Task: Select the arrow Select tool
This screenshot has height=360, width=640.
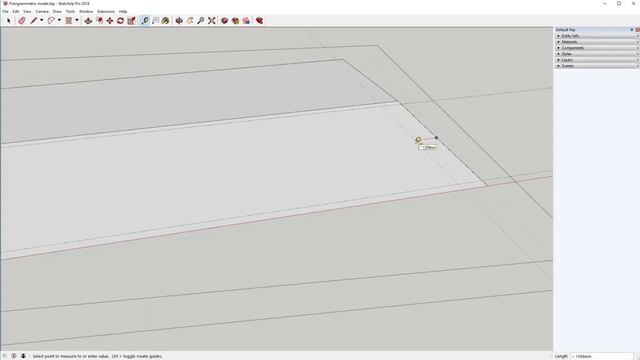Action: coord(9,20)
